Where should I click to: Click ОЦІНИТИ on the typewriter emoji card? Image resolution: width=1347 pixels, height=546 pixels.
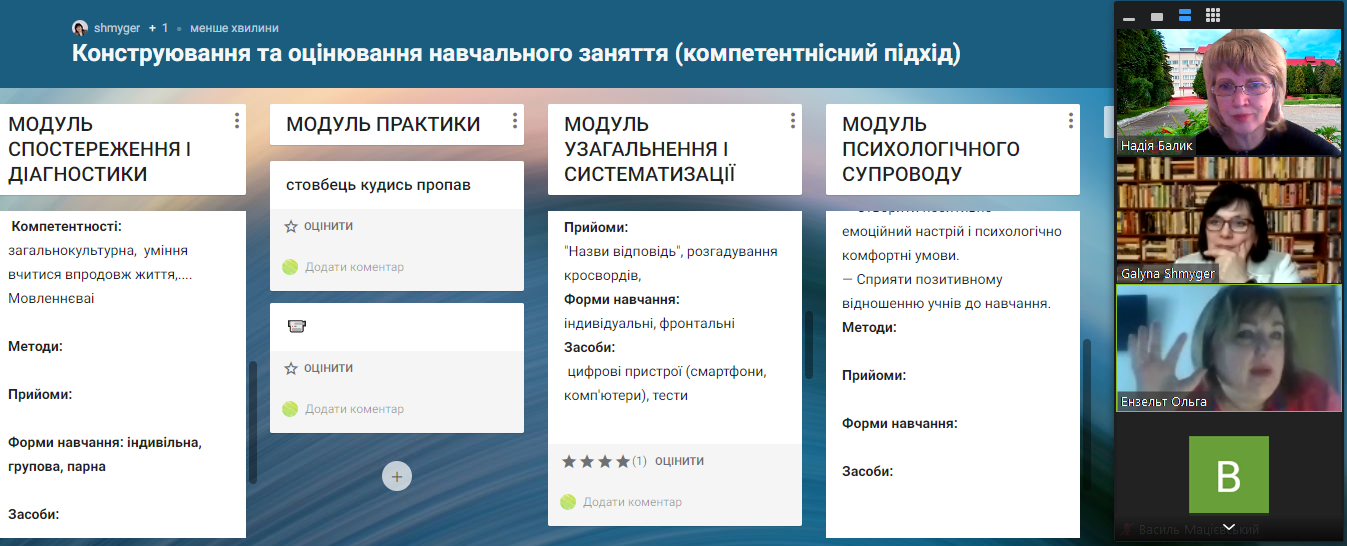[328, 369]
